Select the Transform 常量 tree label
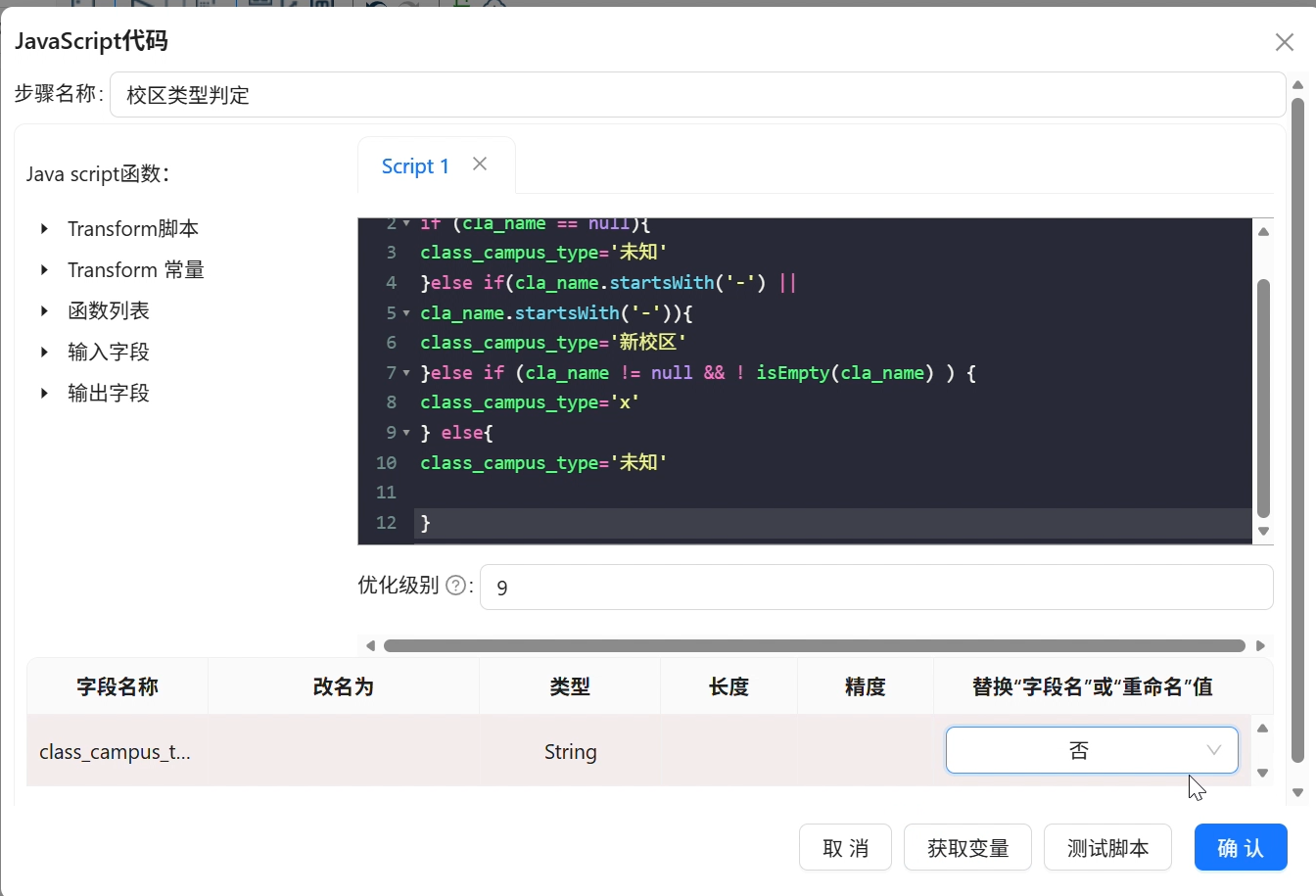Screen dimensions: 1316x896 [x=136, y=269]
